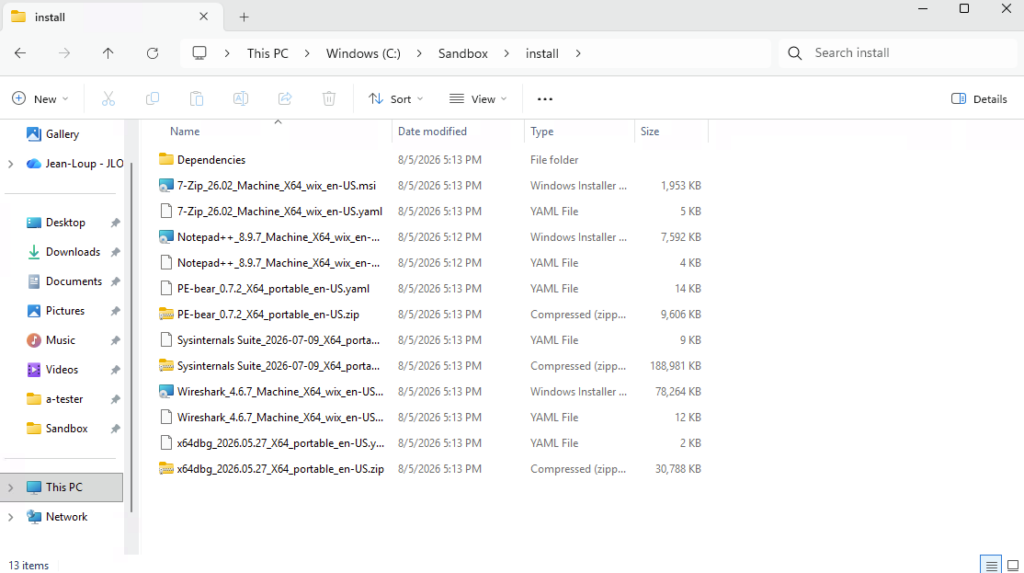Click the Rename icon in toolbar
Image resolution: width=1024 pixels, height=573 pixels.
pos(240,99)
